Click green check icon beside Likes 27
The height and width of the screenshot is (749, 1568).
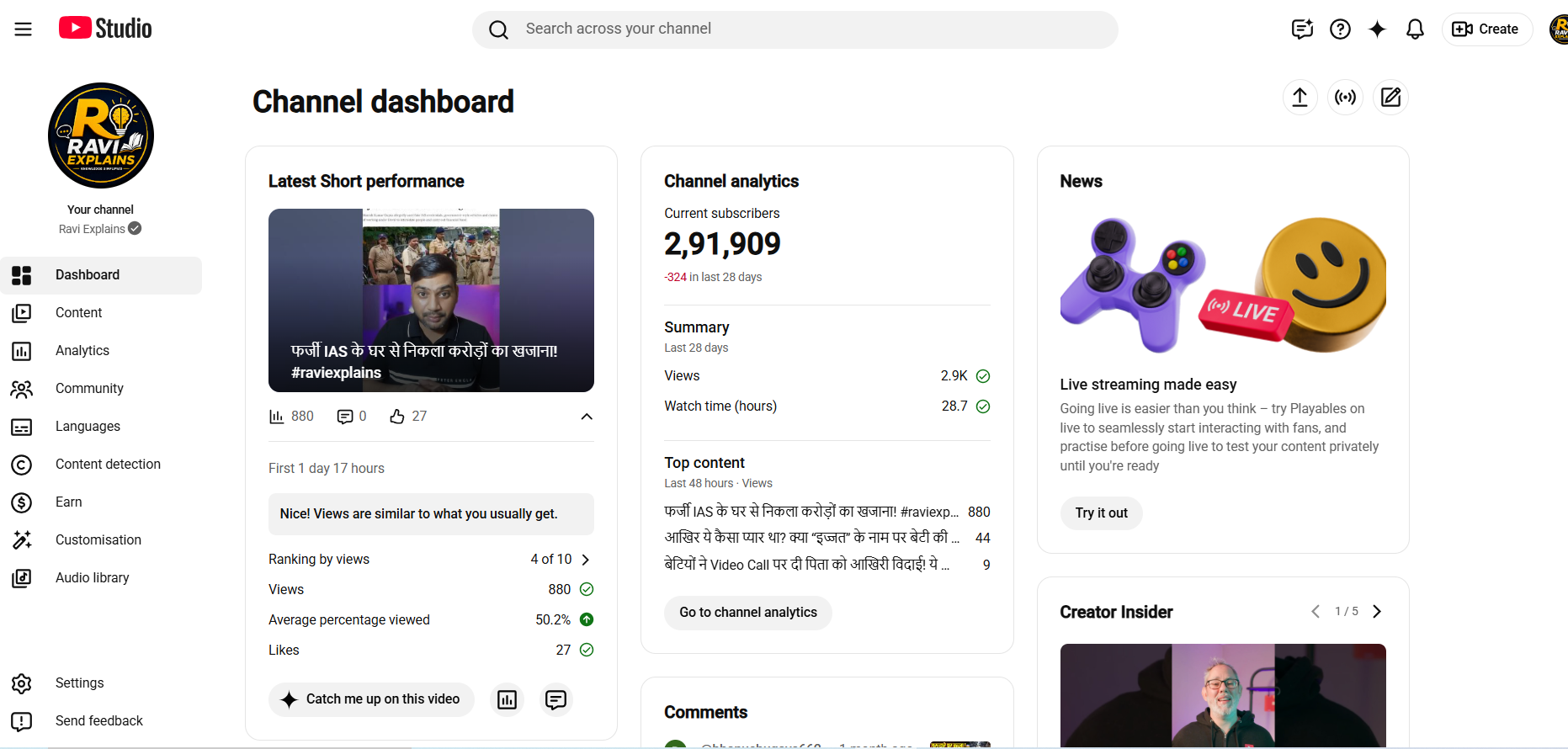(x=587, y=650)
